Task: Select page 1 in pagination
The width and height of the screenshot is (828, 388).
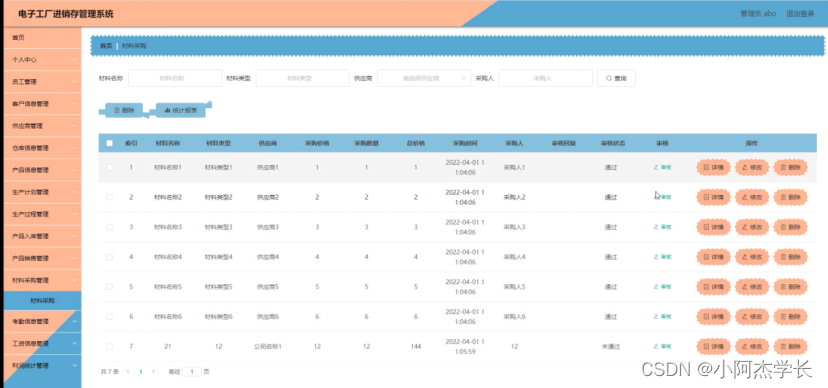Action: point(141,372)
